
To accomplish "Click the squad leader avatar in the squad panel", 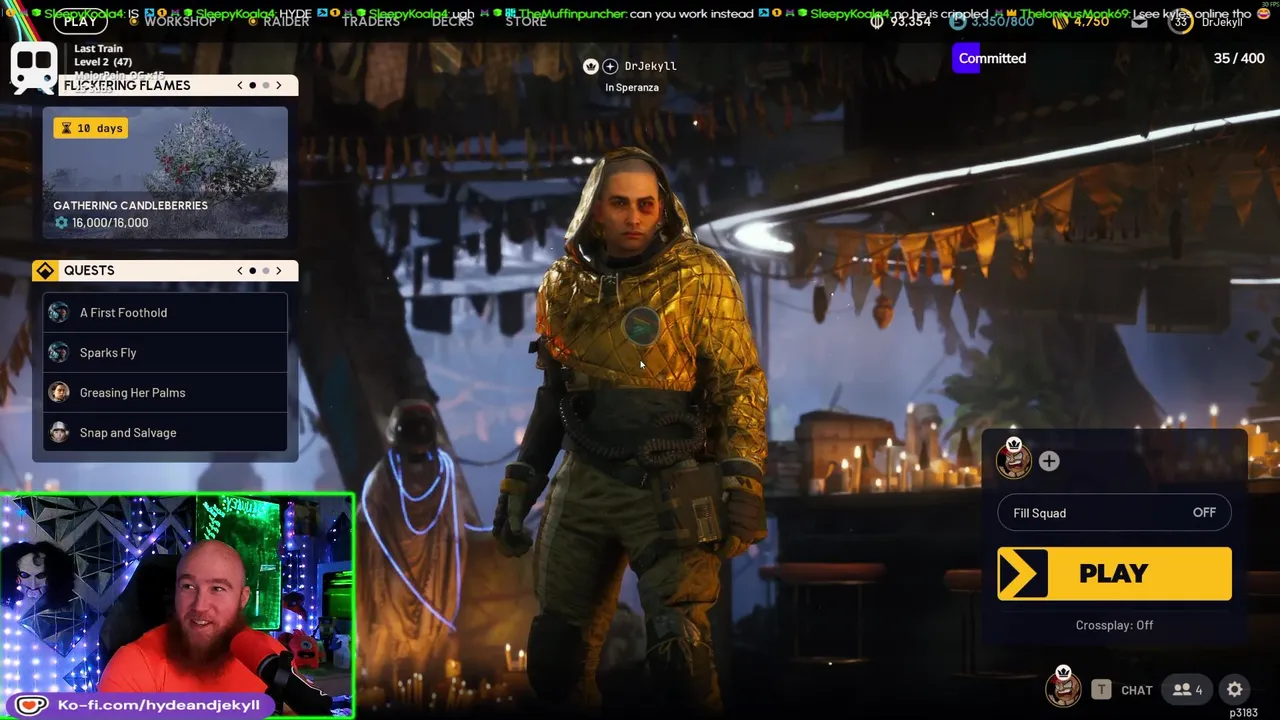I will 1013,459.
